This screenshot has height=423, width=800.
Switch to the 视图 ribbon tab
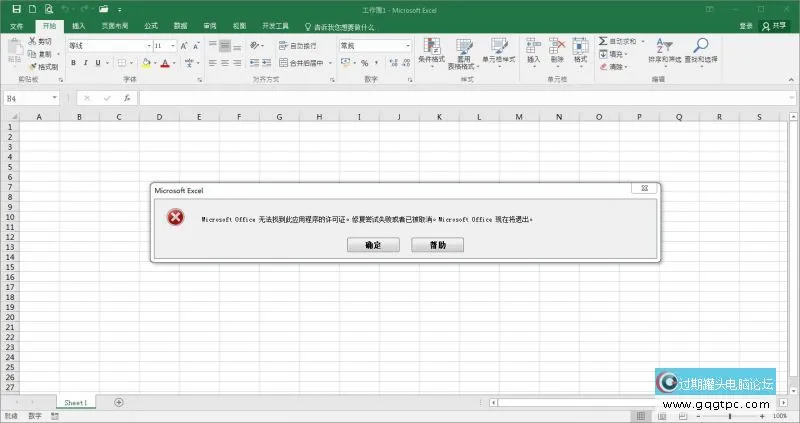coord(239,26)
